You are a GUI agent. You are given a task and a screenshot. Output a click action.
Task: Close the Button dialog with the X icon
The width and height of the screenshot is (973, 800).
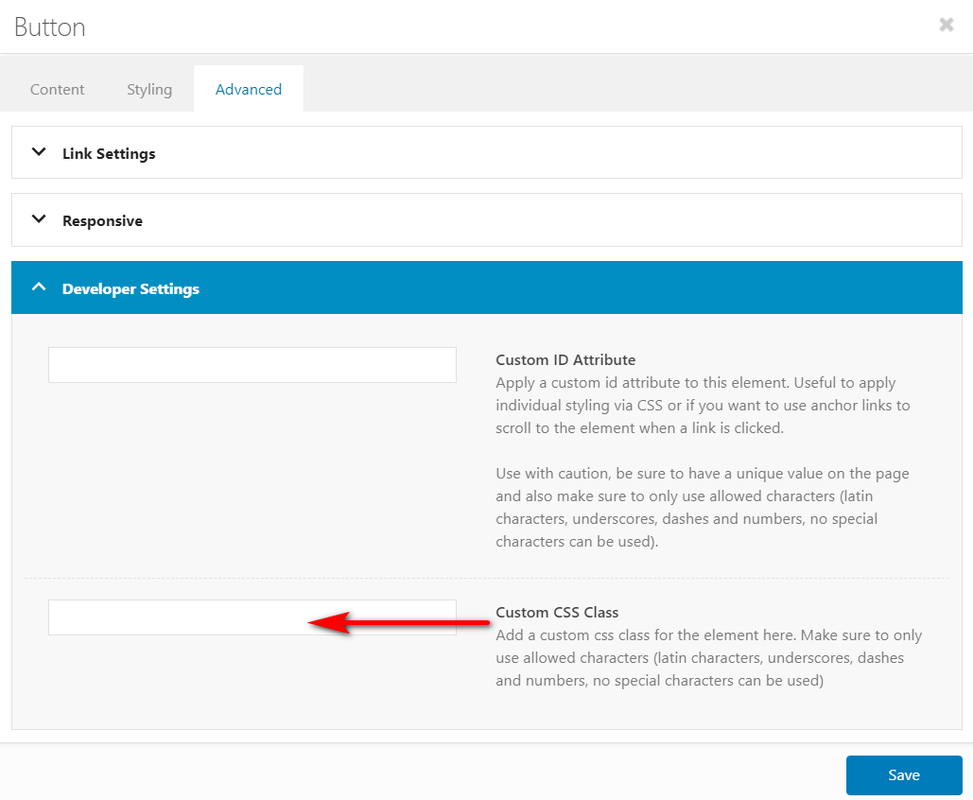coord(946,25)
